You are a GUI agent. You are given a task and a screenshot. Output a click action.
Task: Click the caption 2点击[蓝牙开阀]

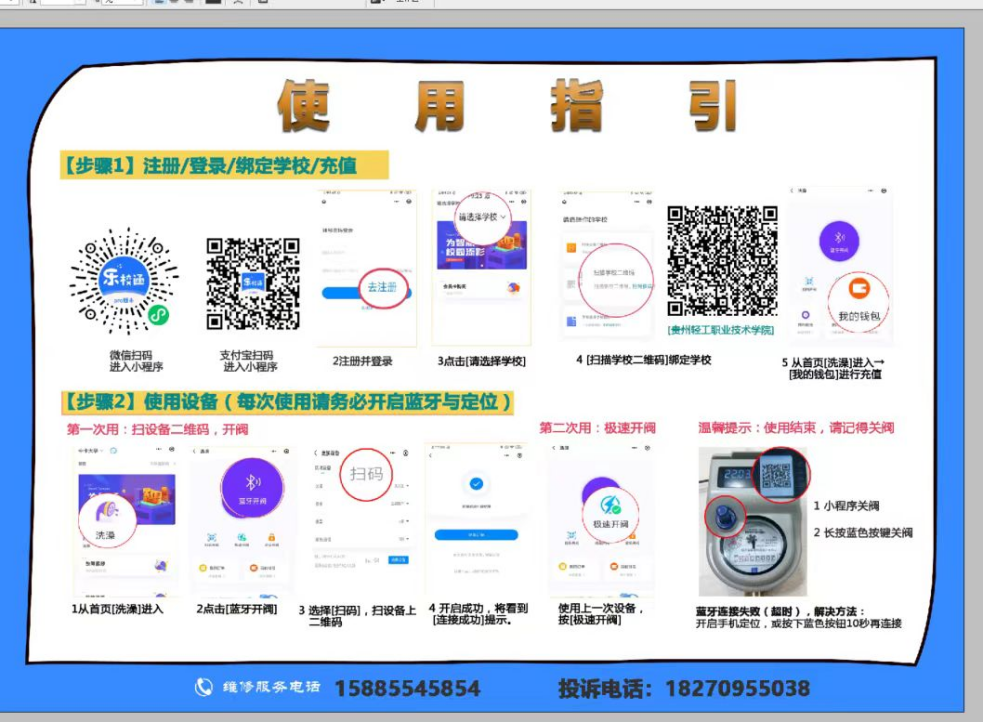236,609
